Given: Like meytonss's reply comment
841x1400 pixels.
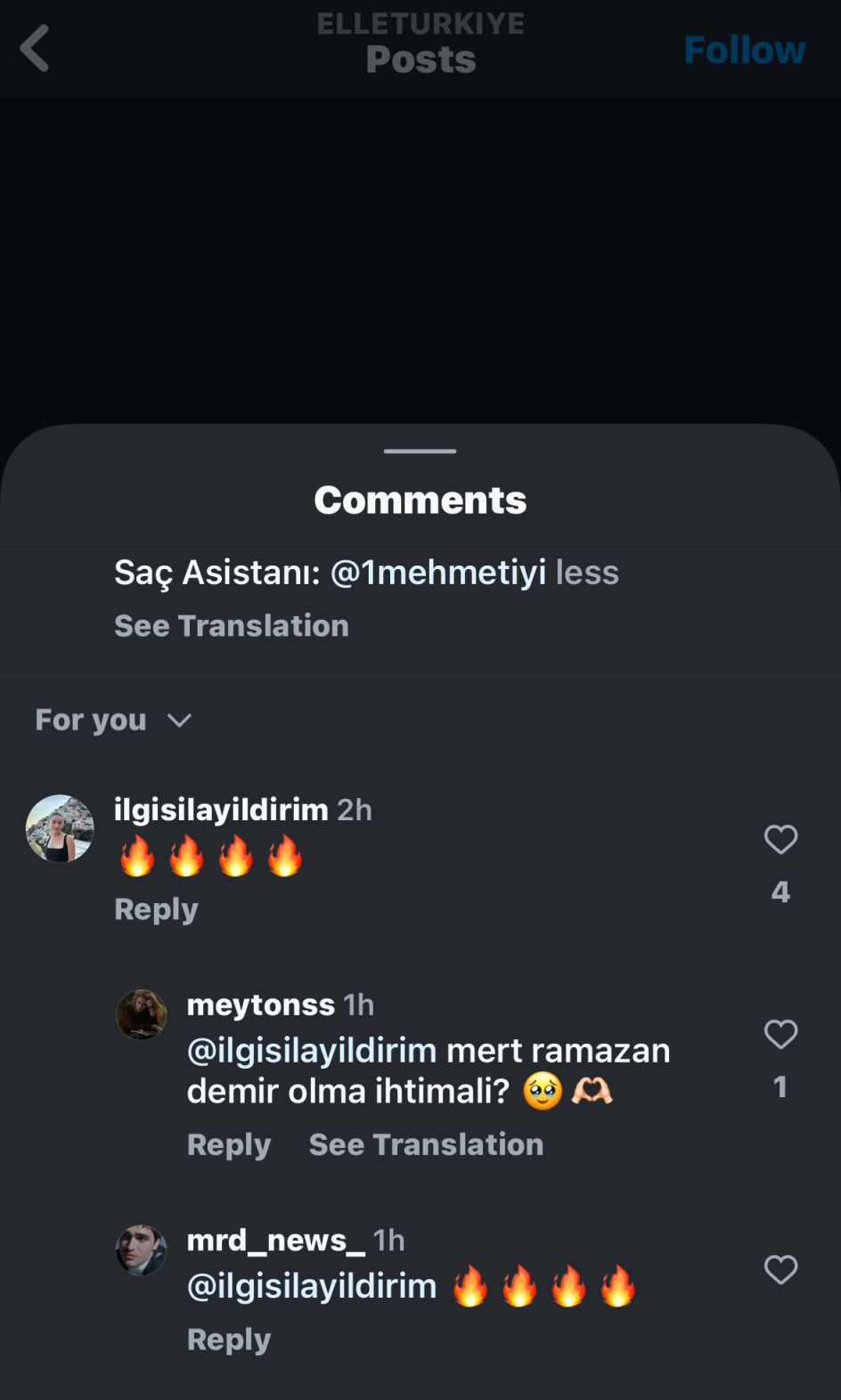Looking at the screenshot, I should point(780,1035).
